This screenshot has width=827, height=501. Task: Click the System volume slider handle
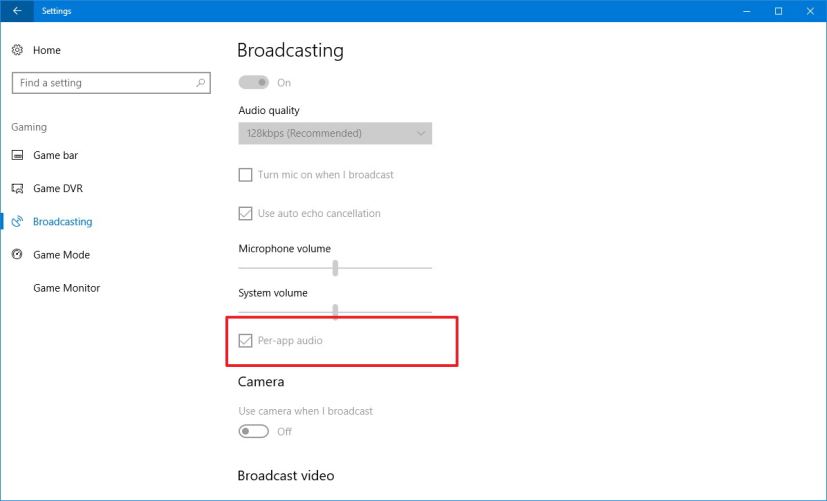[335, 311]
